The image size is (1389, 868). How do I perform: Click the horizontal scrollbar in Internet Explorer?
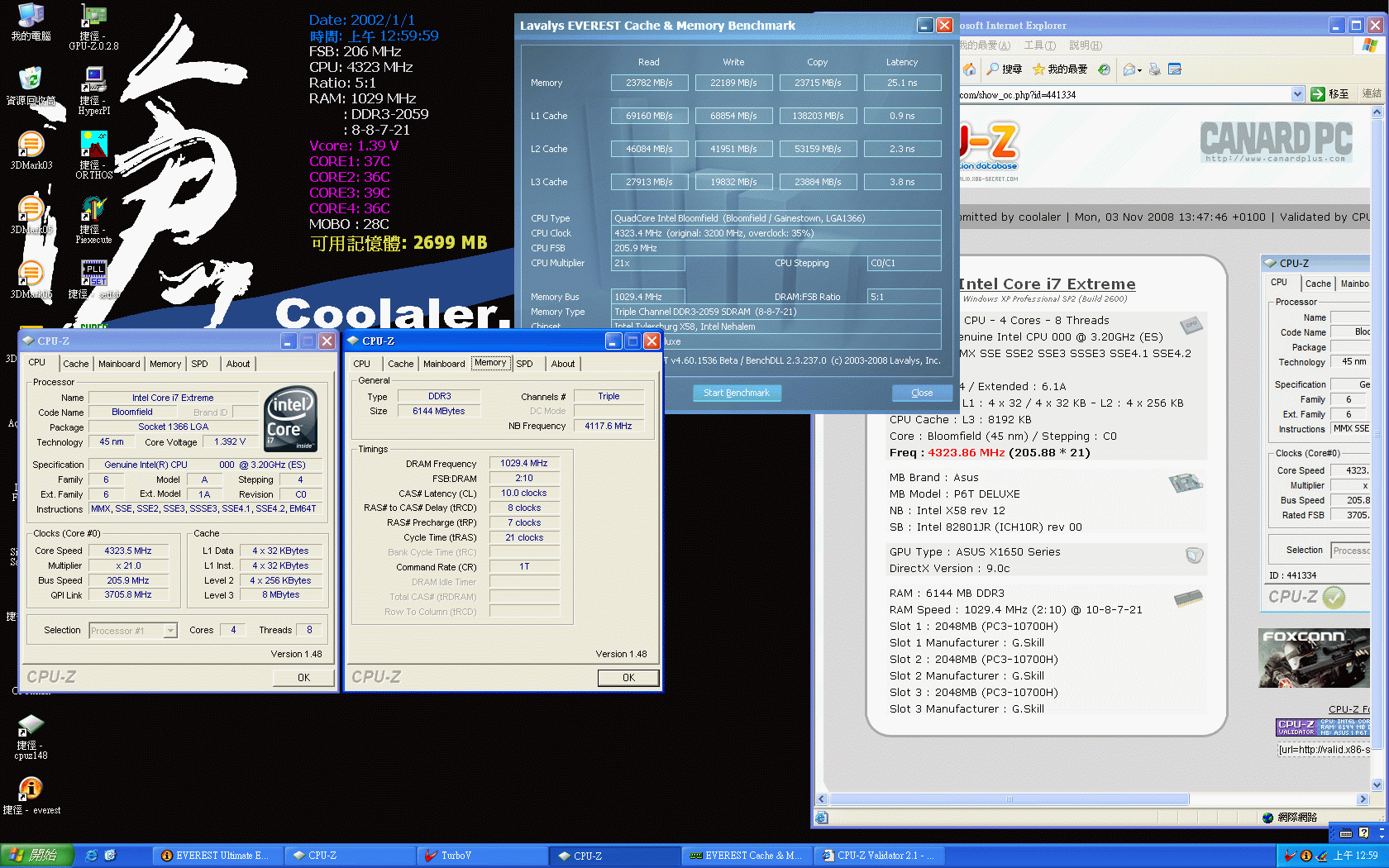click(x=1009, y=799)
